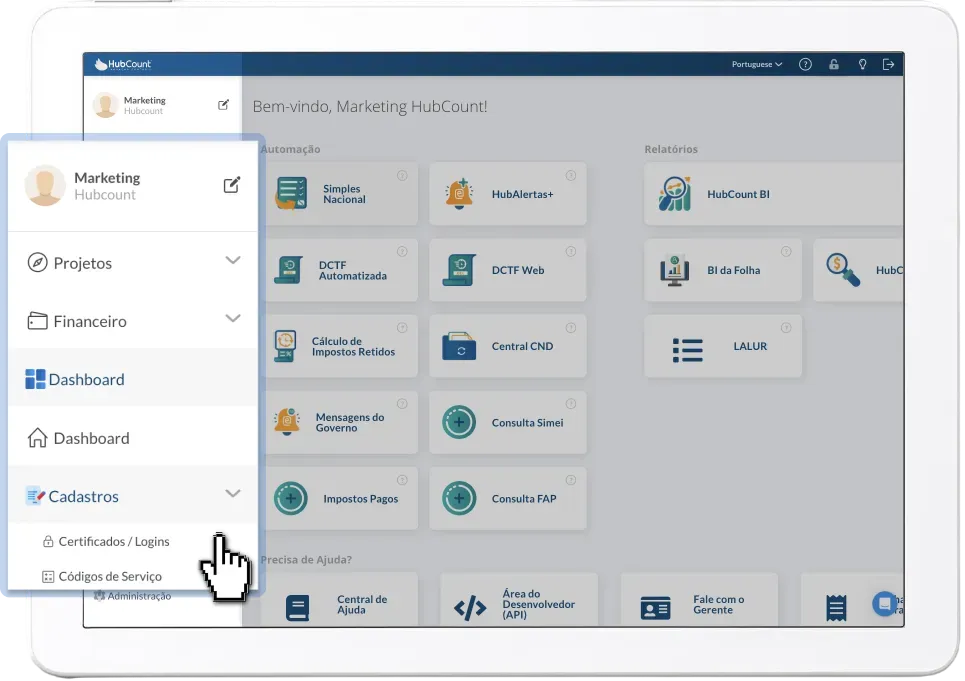Open the Fale com o Gerente card
Viewport: 965px width, 681px height.
(699, 600)
